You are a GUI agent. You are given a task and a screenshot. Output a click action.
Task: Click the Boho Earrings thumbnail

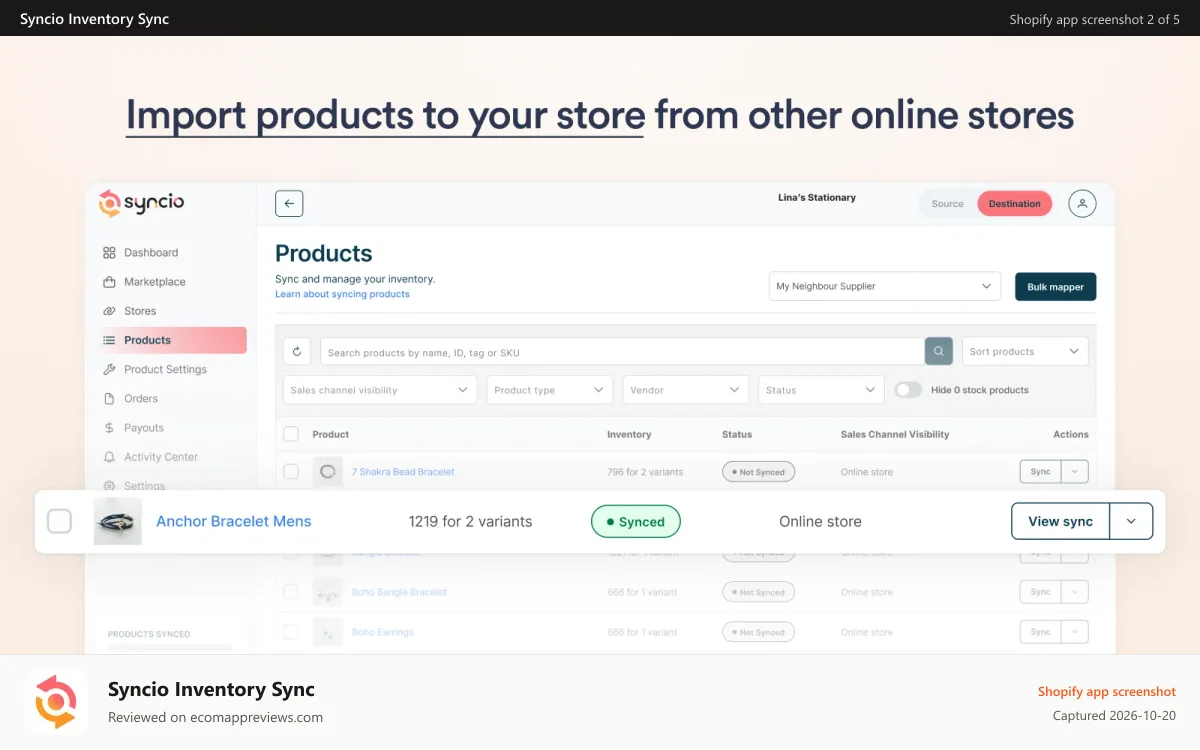coord(327,632)
